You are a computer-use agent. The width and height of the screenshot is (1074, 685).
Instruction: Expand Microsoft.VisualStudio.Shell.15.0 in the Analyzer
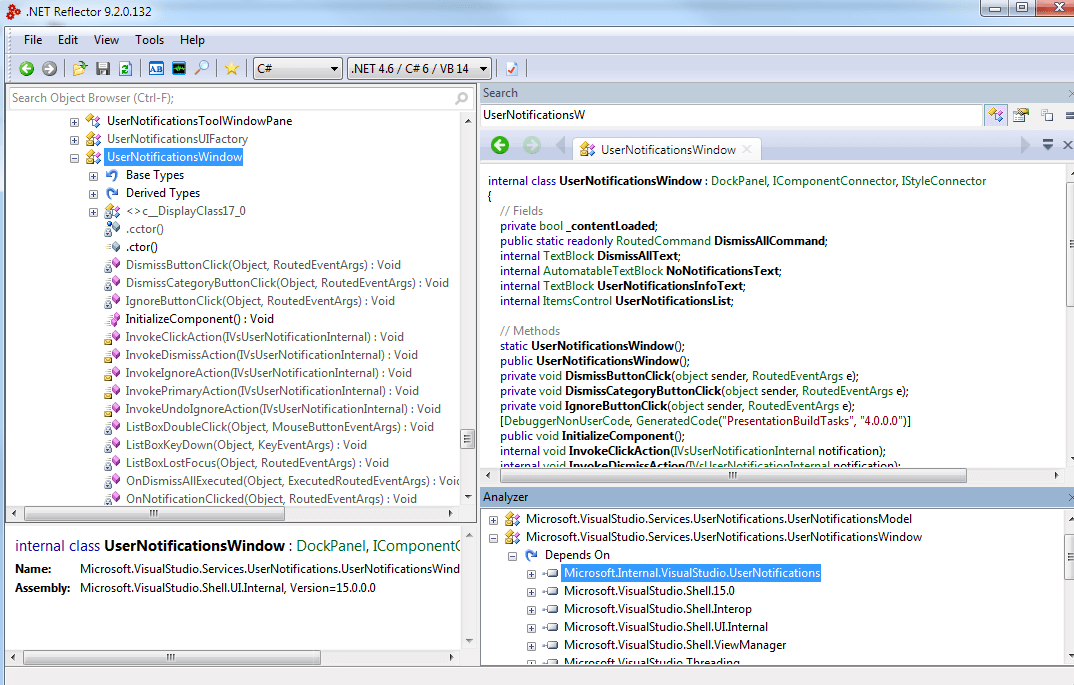coord(532,592)
